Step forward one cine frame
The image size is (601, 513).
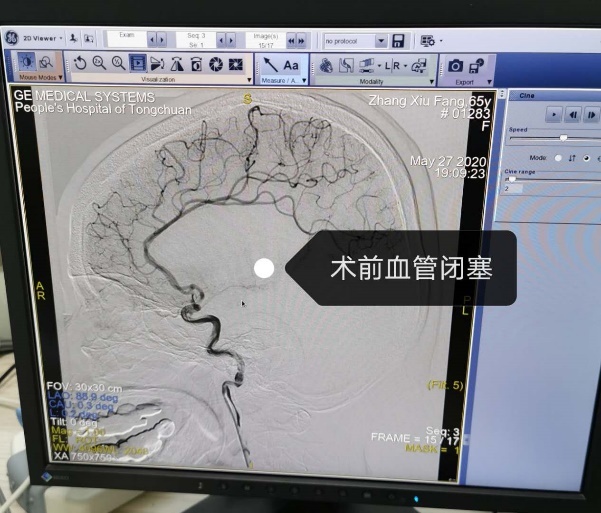tap(591, 115)
